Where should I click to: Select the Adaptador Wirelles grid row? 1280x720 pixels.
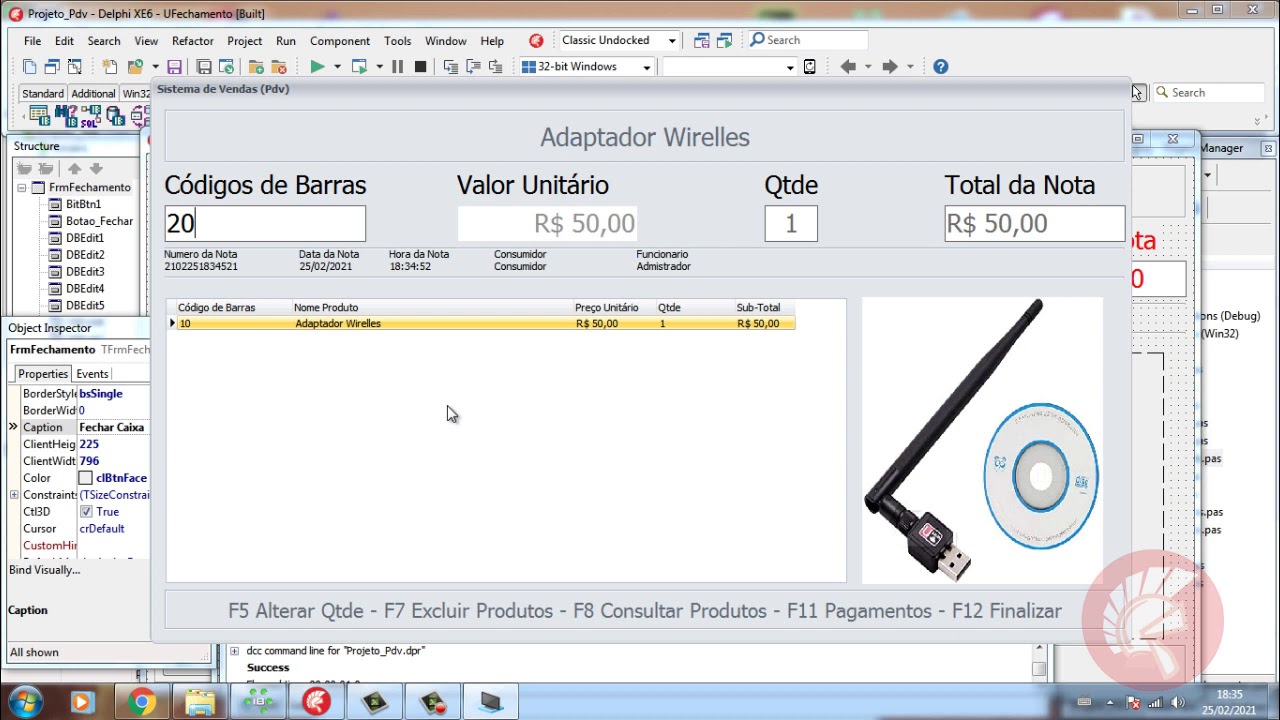click(485, 324)
